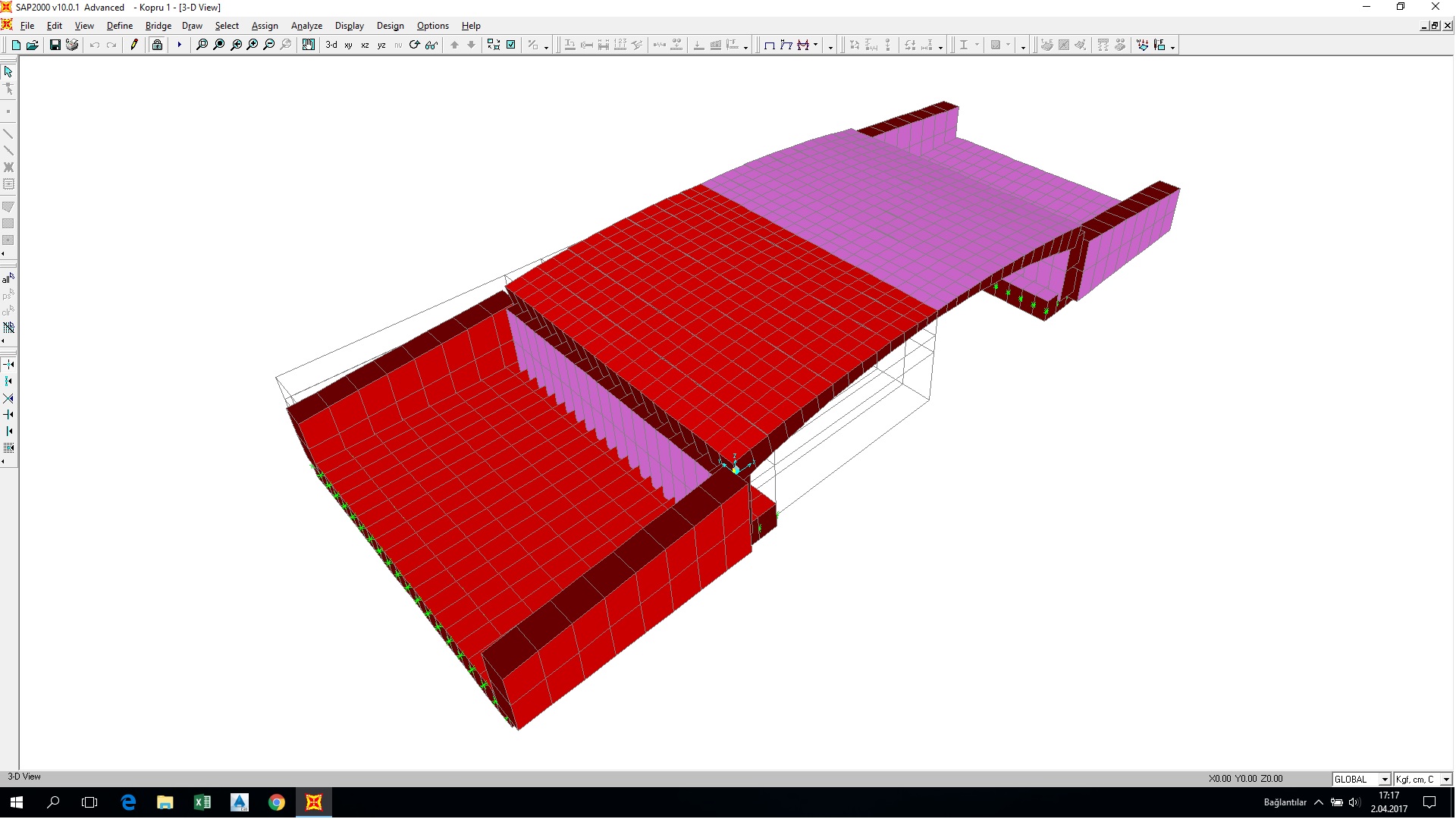This screenshot has width=1456, height=819.
Task: Click Rubber Band Zoom magnifier icon
Action: click(x=202, y=45)
